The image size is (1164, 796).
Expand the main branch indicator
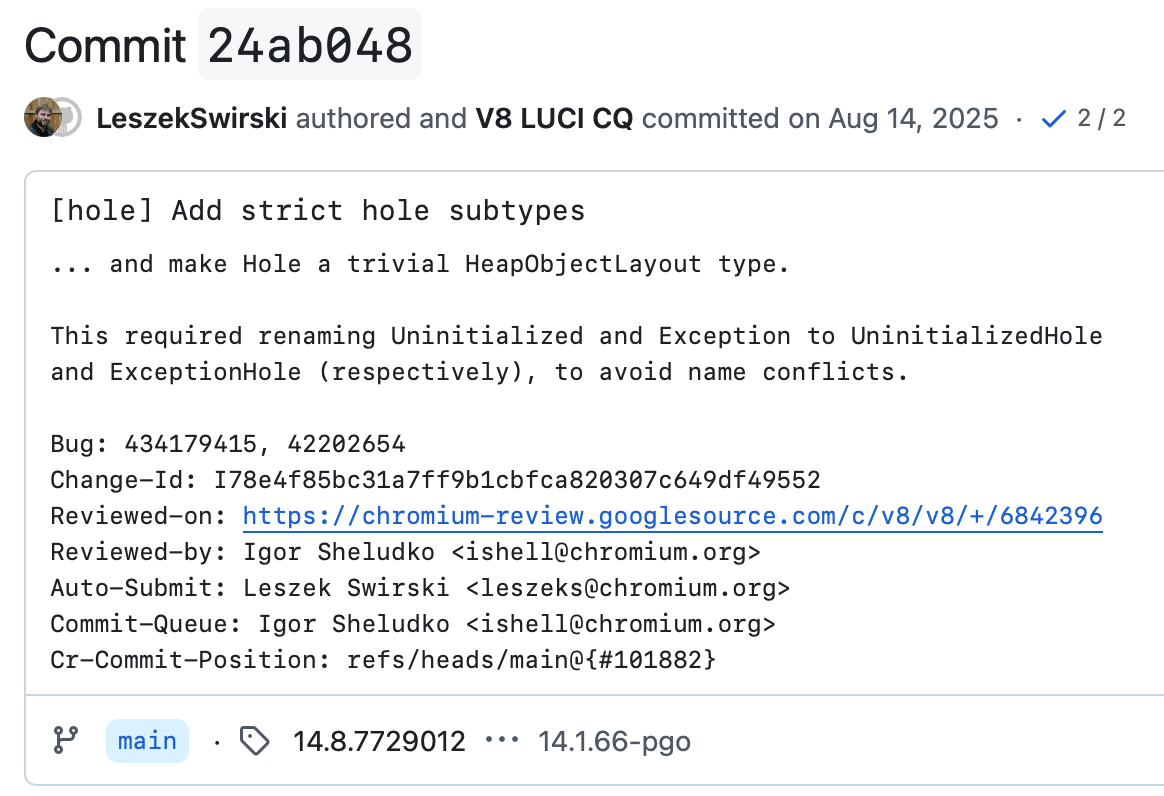pyautogui.click(x=147, y=741)
